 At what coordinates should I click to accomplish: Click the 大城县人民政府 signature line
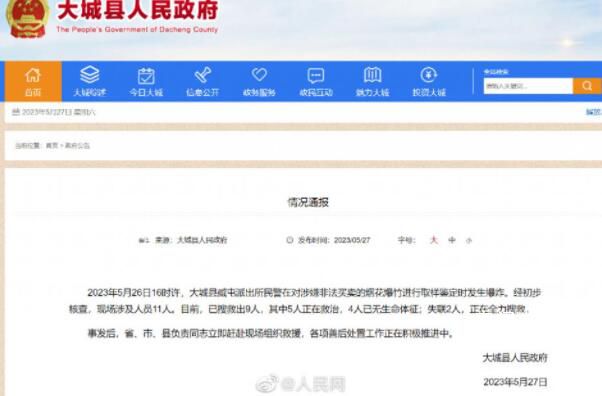514,358
